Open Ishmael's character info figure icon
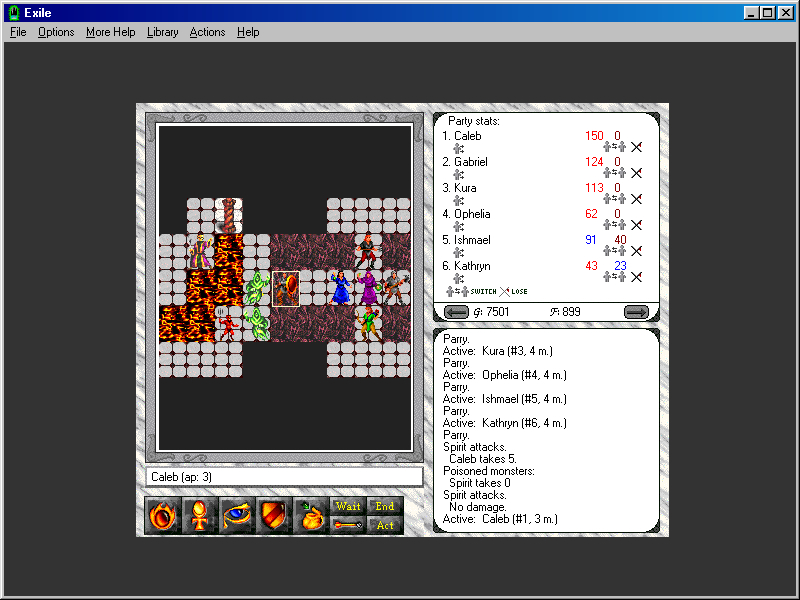The height and width of the screenshot is (600, 800). tap(458, 253)
